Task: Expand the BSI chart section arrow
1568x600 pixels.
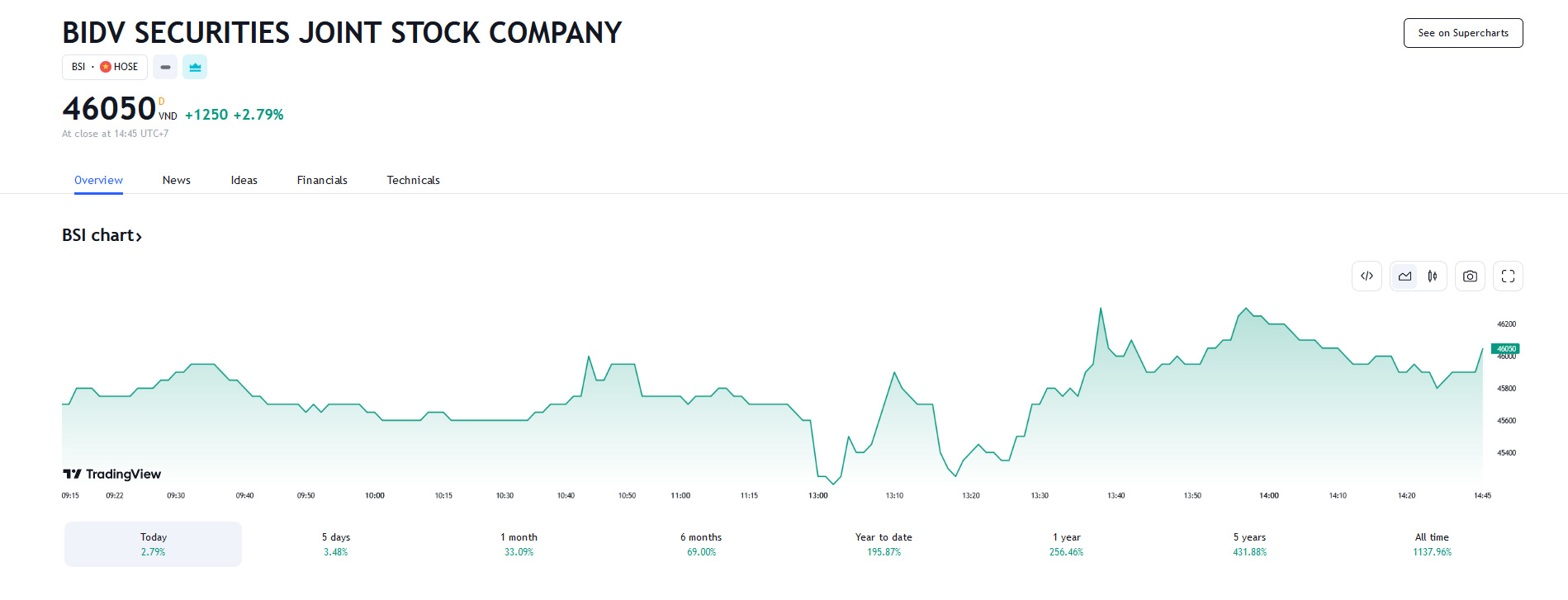Action: click(139, 237)
